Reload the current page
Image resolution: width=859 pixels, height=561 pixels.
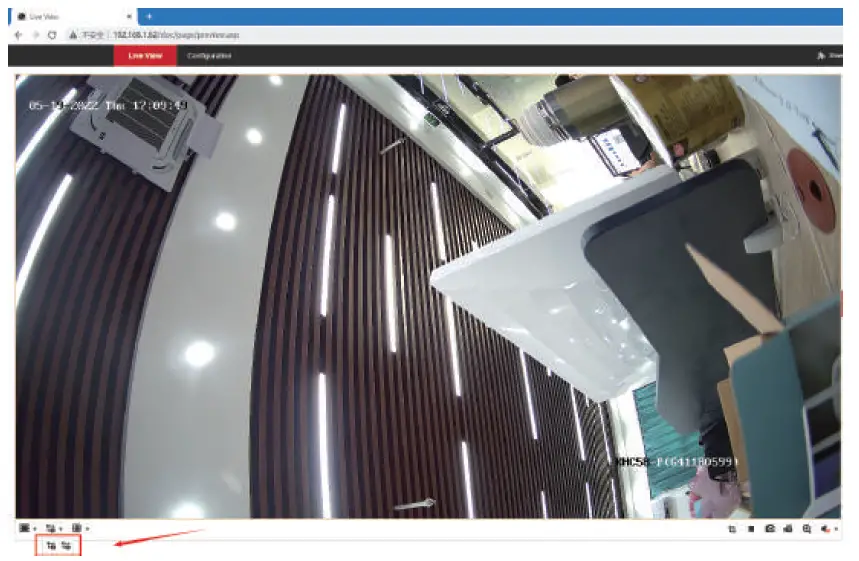pyautogui.click(x=52, y=35)
